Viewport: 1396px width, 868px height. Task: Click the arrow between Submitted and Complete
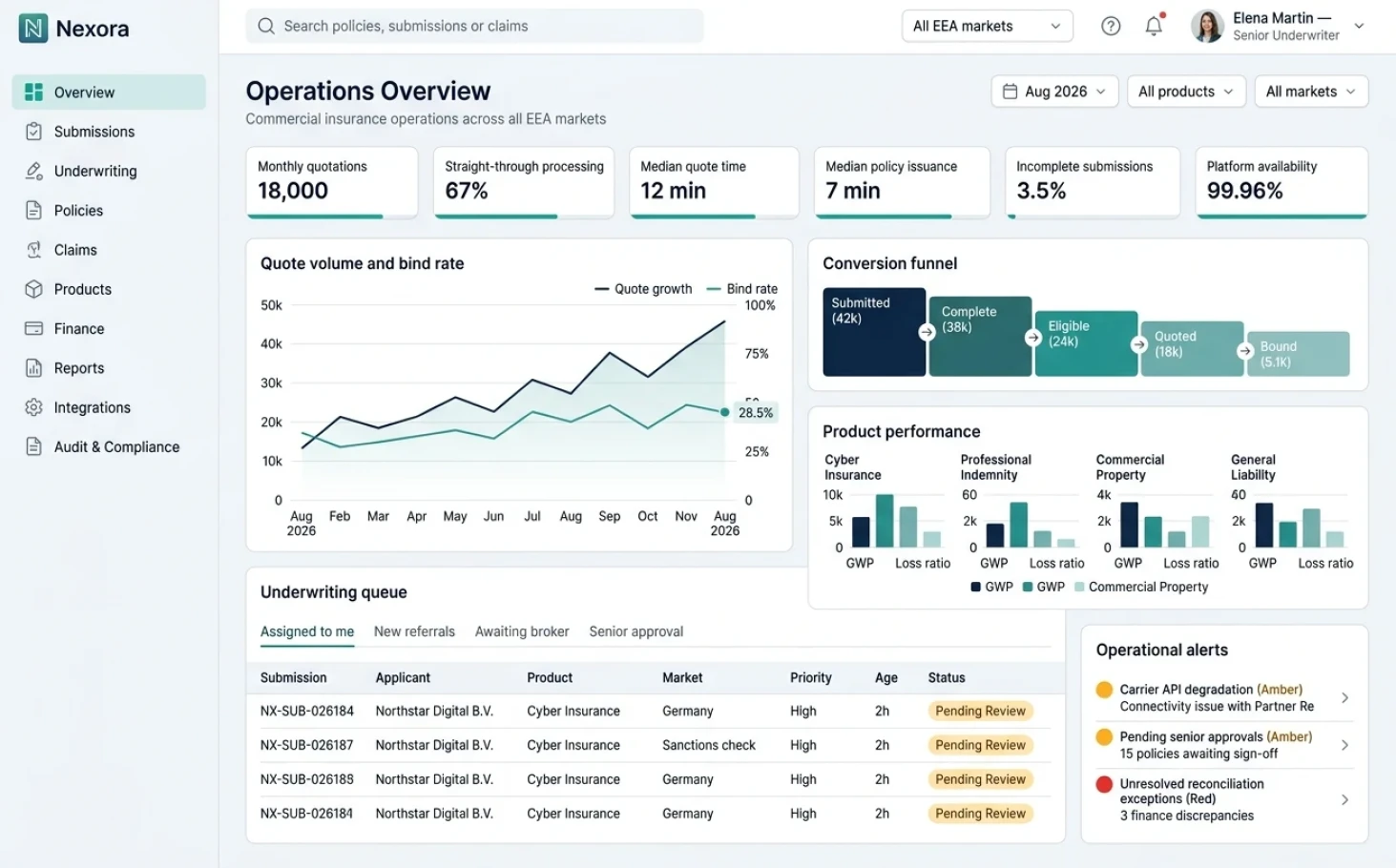[927, 332]
